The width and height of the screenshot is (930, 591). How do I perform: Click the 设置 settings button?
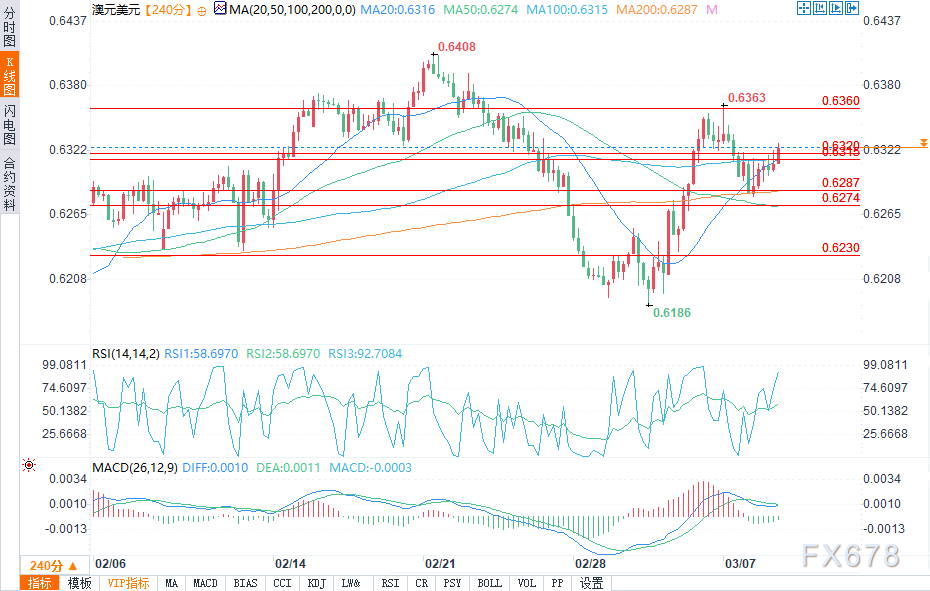click(x=591, y=583)
